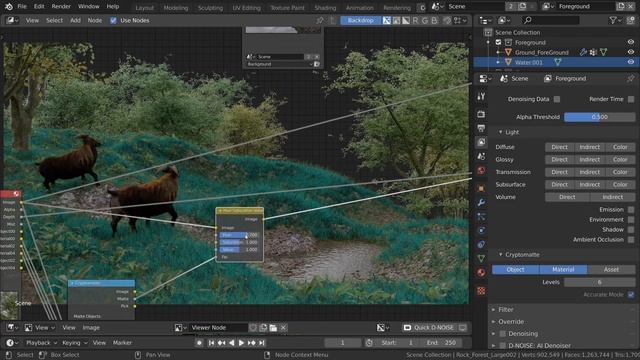This screenshot has width=640, height=360.
Task: Click the pin node tree icon
Action: point(320,20)
